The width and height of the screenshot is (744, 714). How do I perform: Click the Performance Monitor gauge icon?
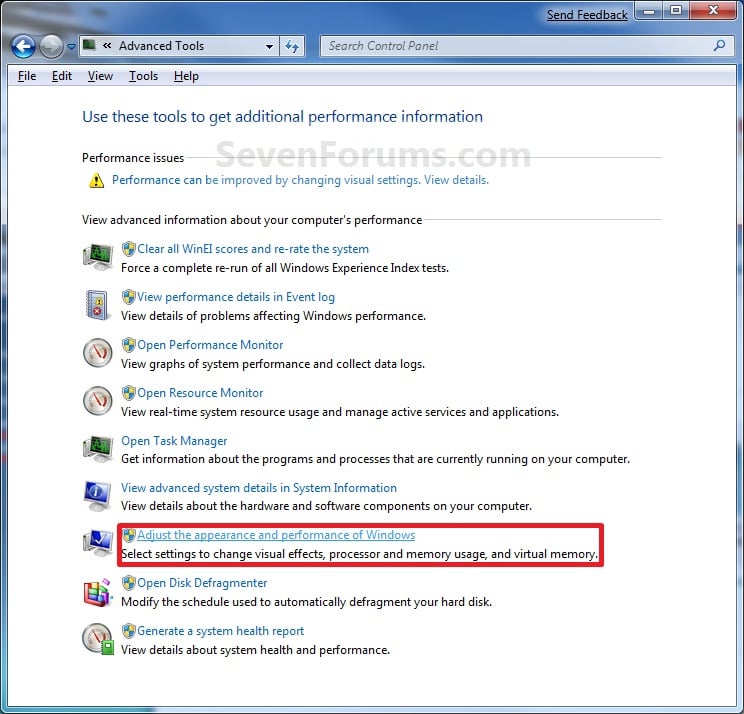pos(98,352)
